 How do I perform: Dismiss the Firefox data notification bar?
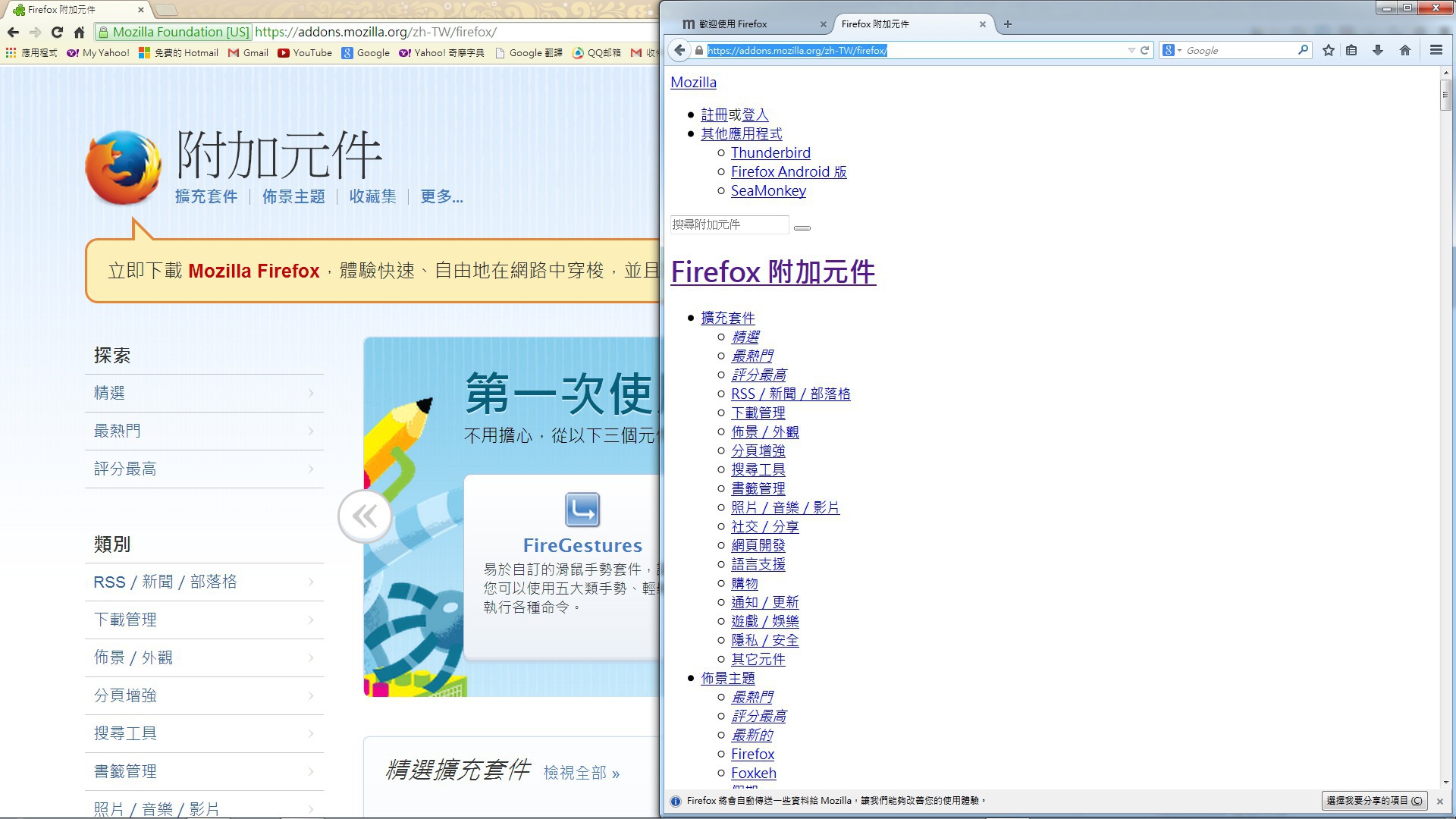tap(1439, 801)
